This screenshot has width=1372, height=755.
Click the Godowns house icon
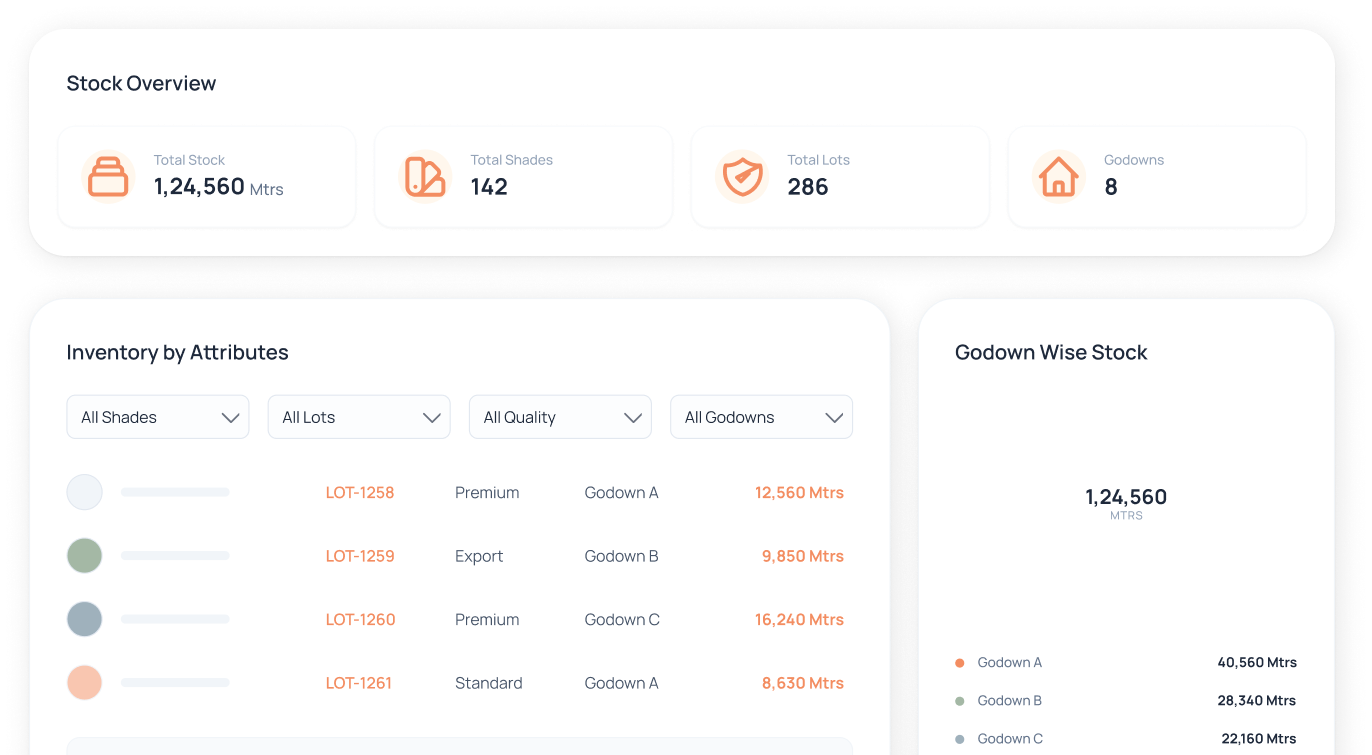1059,177
